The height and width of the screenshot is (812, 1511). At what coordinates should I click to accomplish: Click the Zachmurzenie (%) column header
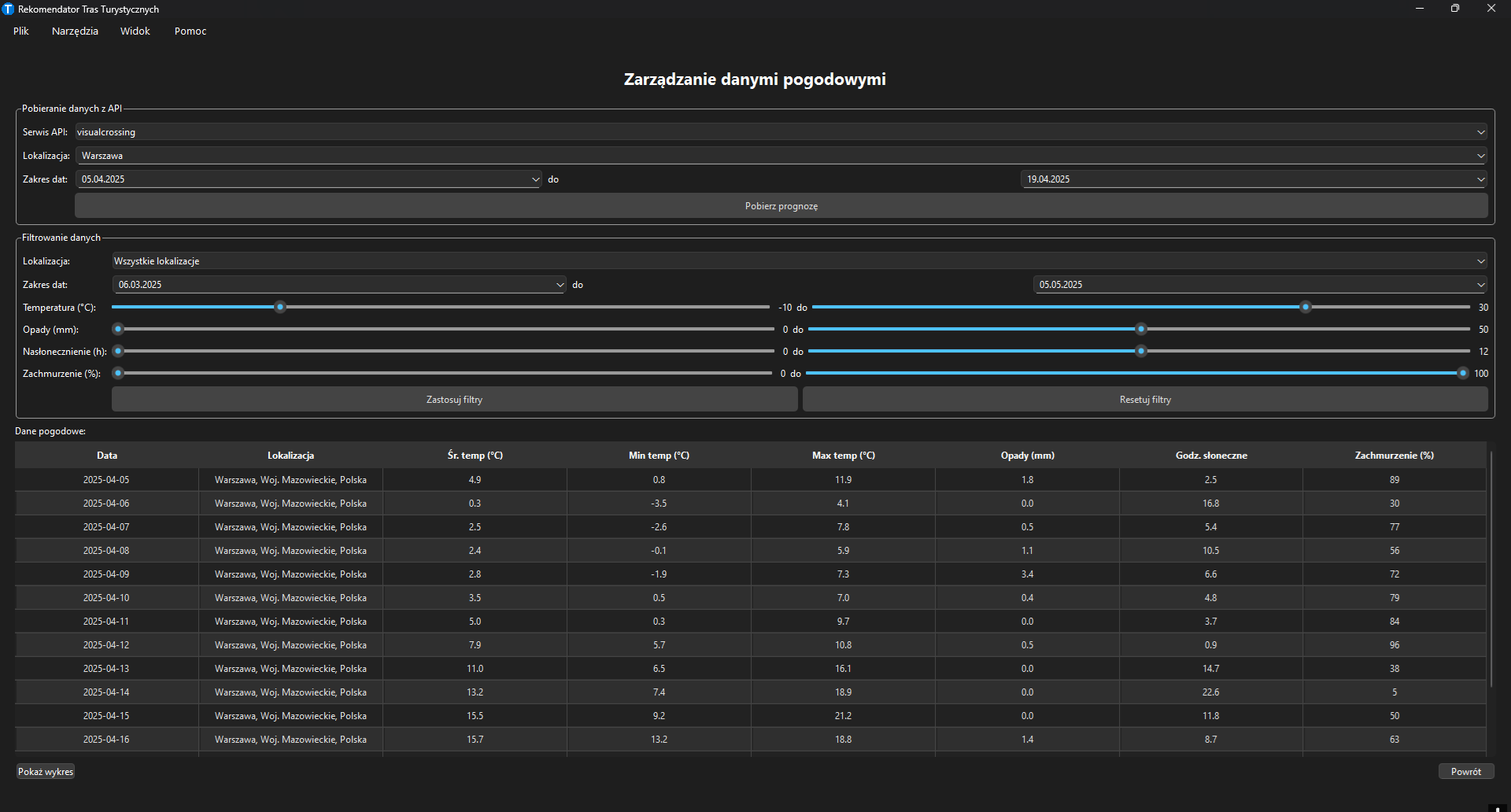tap(1395, 456)
